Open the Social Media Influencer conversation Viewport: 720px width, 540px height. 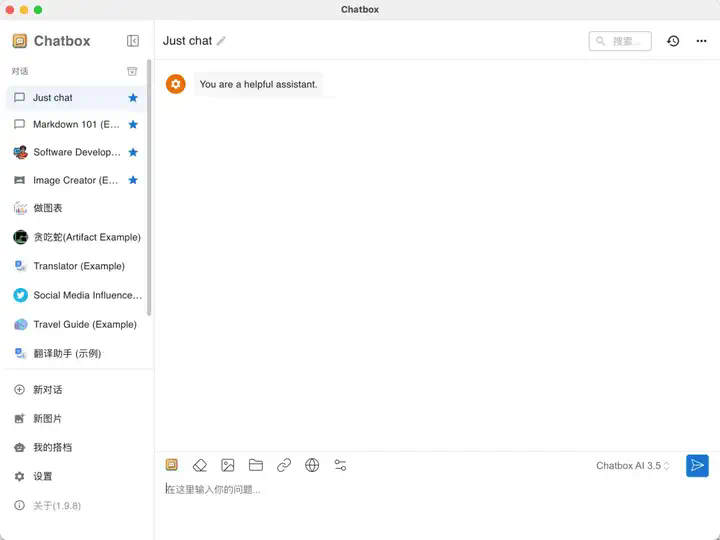coord(76,295)
